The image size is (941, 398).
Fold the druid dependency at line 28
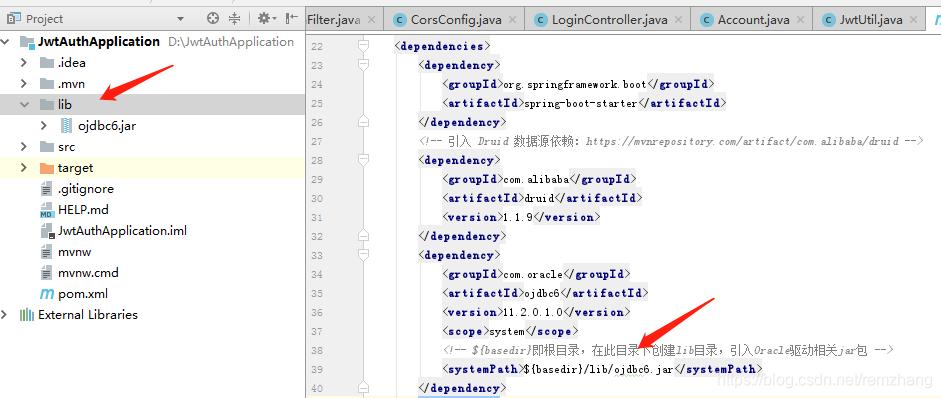[362, 160]
